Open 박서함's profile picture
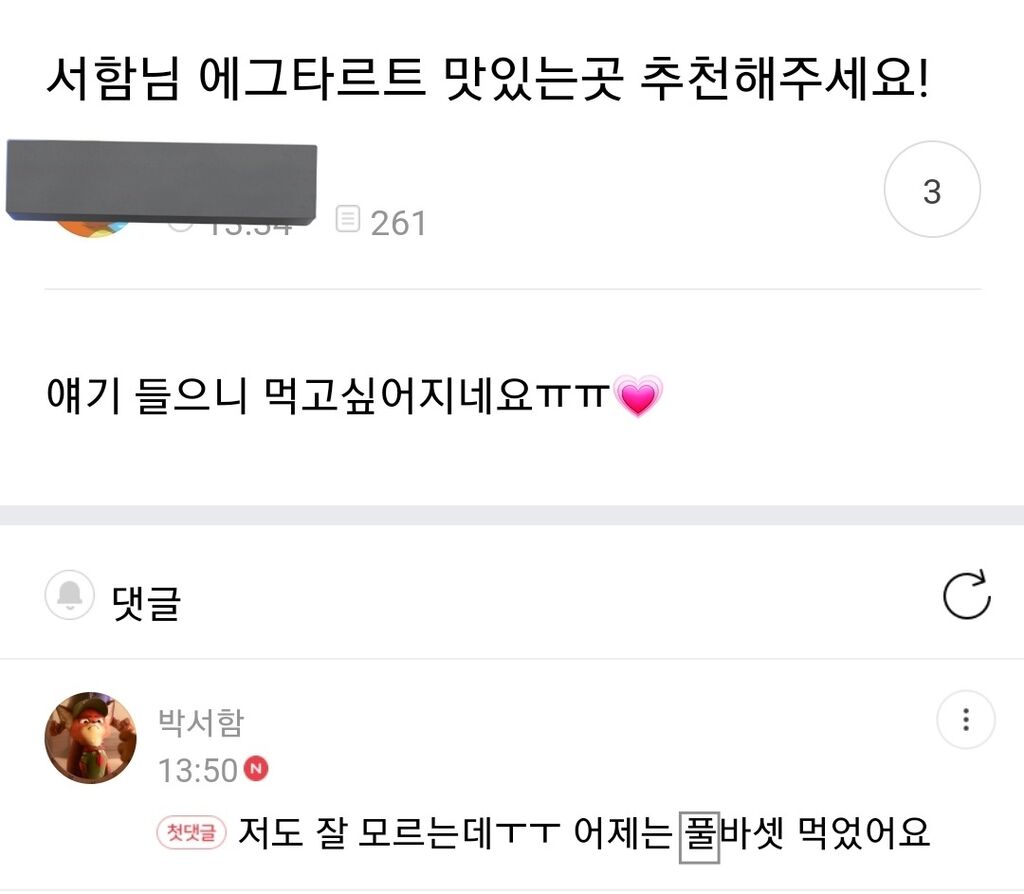Screen dimensions: 1024x894 (x=91, y=738)
